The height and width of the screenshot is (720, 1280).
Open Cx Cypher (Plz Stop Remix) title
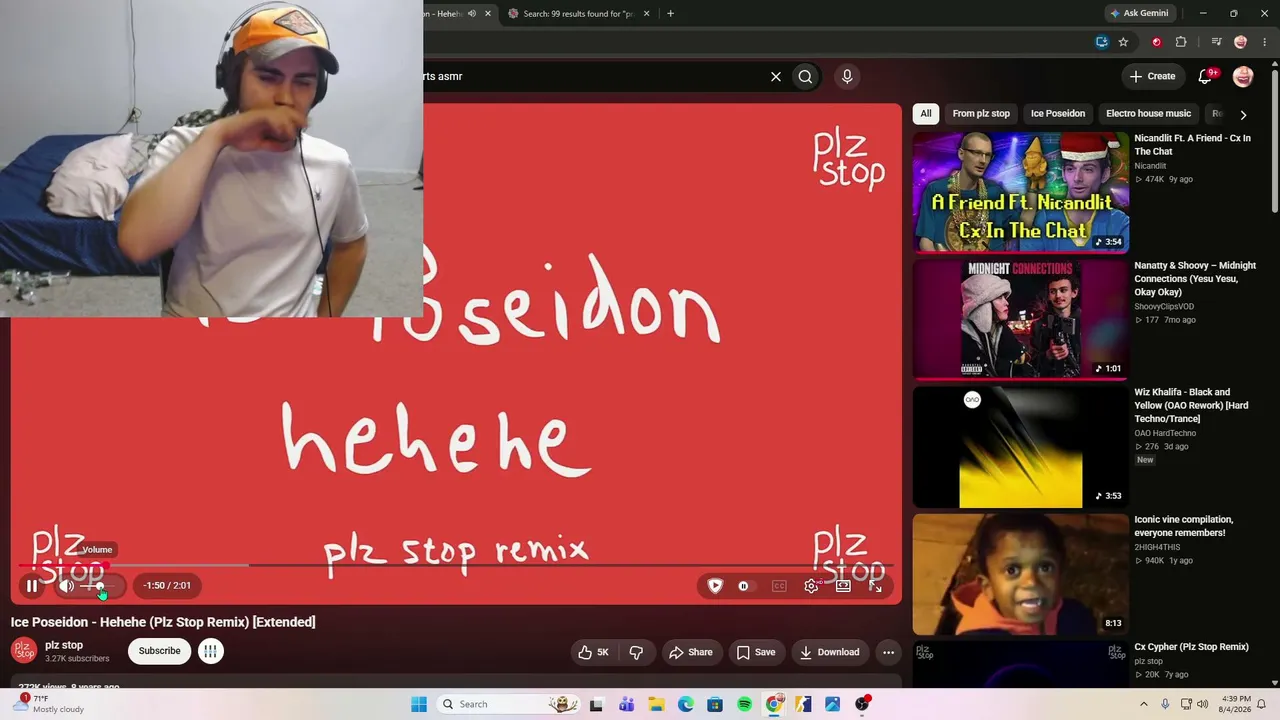[1192, 647]
